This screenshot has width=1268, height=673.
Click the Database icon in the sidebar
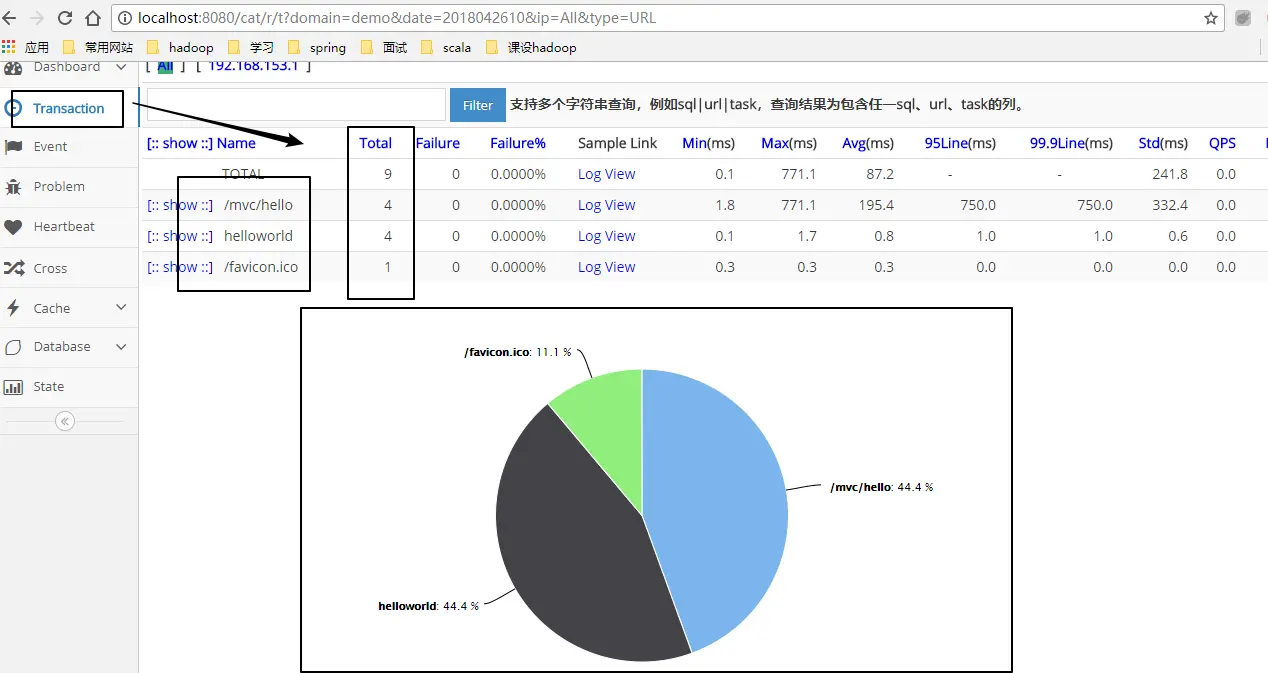point(13,347)
